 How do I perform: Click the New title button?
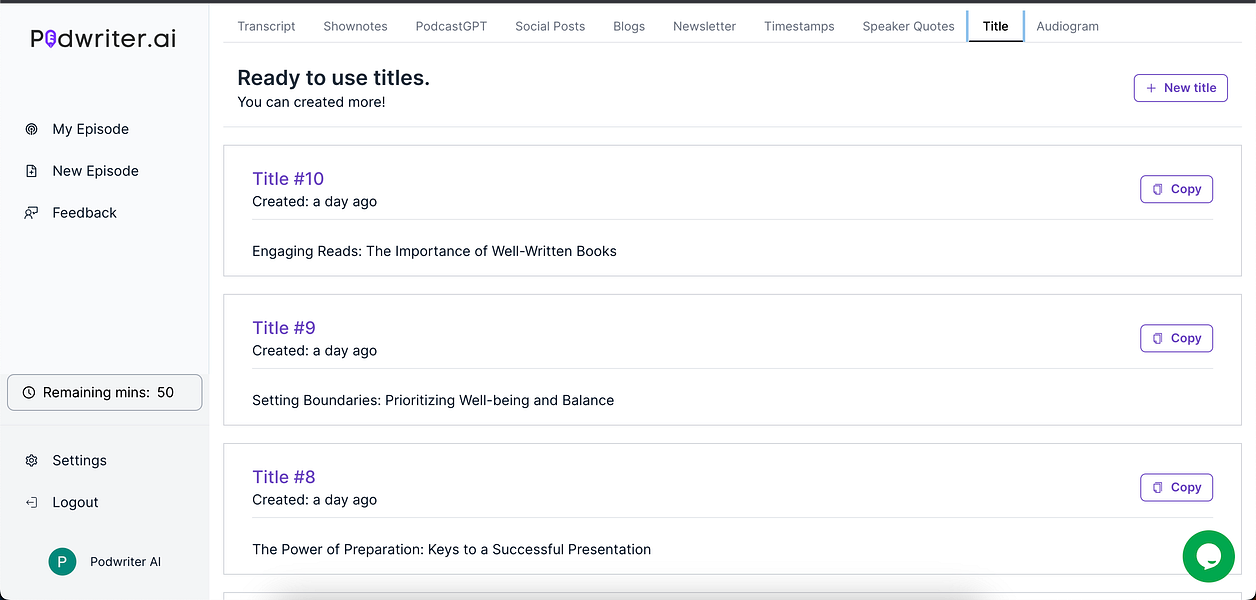tap(1181, 88)
